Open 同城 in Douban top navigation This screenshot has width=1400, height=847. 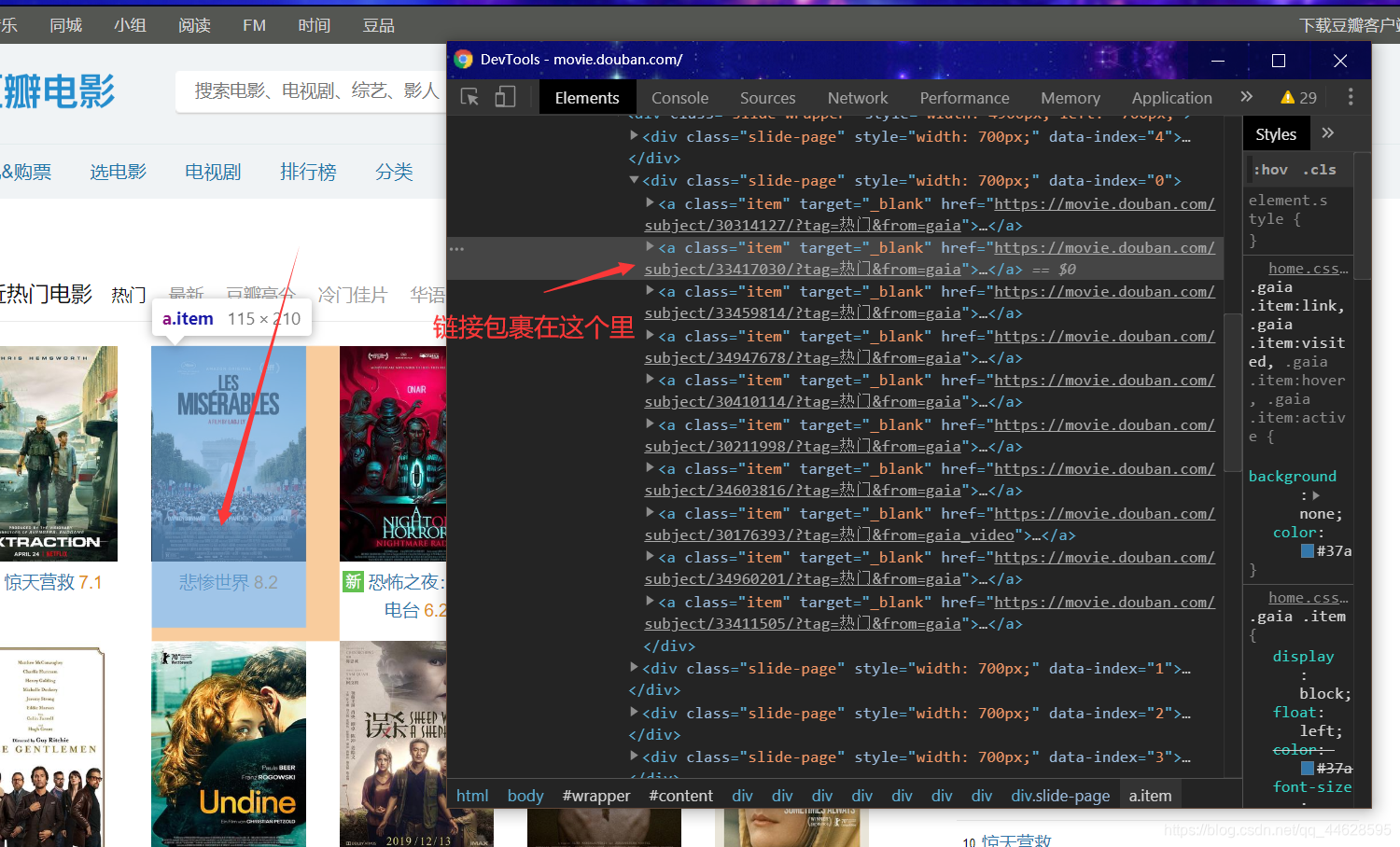[66, 25]
